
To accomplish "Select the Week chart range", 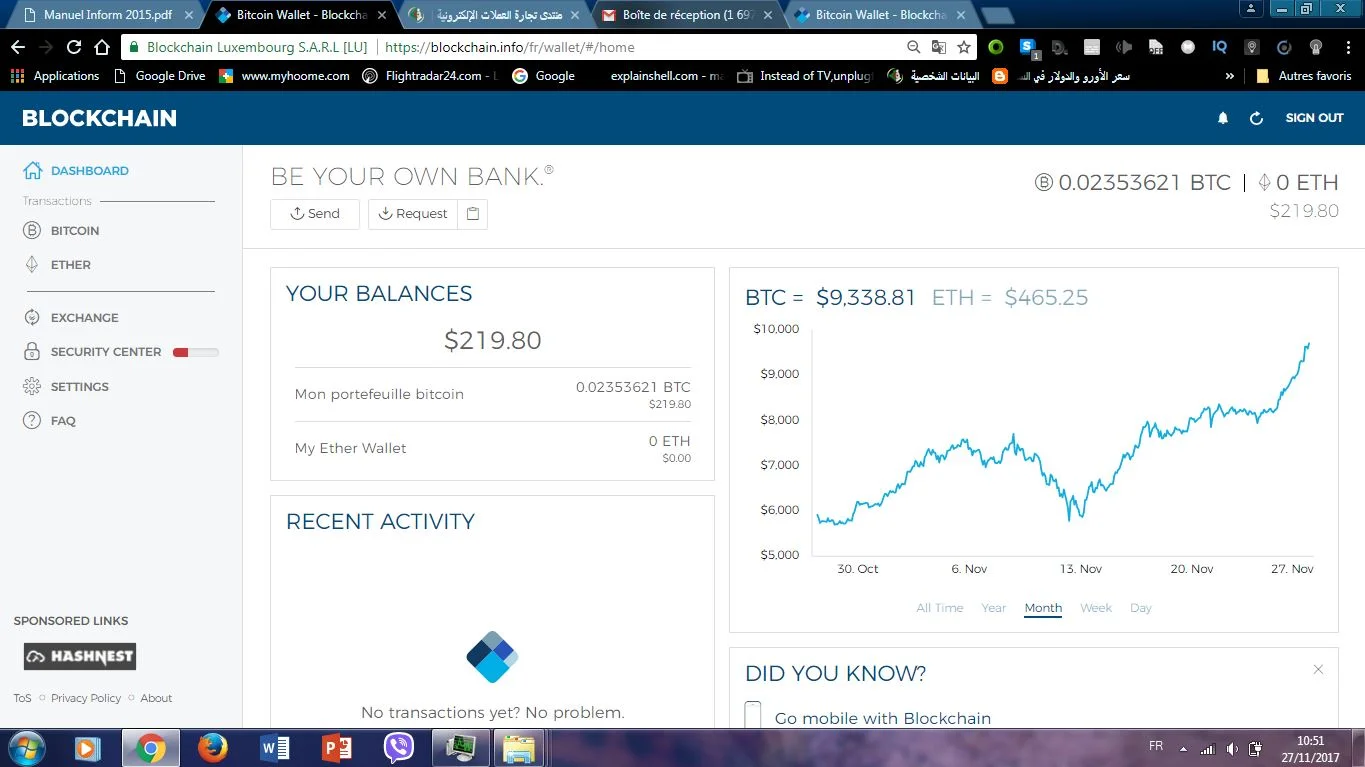I will point(1095,608).
